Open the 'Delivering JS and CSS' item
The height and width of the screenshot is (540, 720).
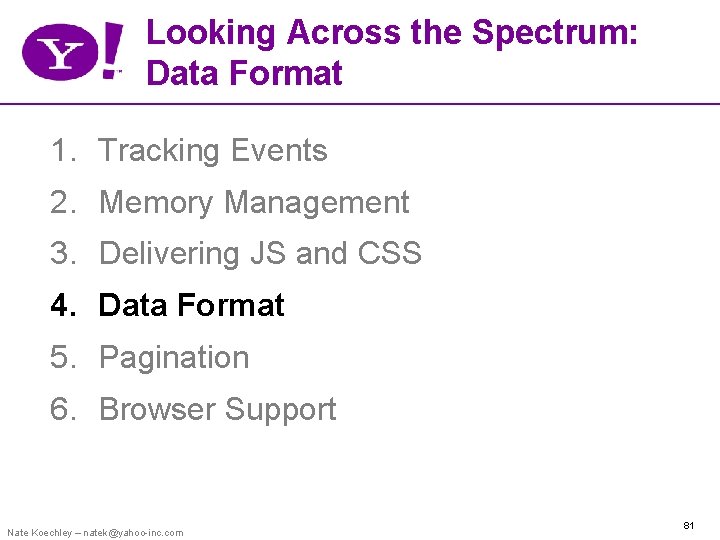tap(260, 254)
